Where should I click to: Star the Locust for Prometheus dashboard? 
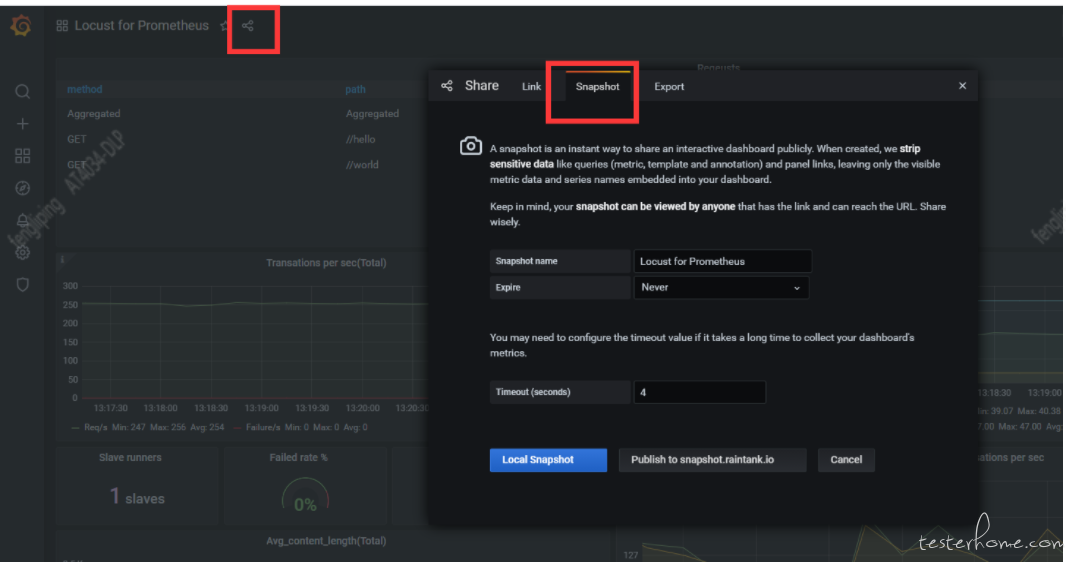[x=224, y=26]
